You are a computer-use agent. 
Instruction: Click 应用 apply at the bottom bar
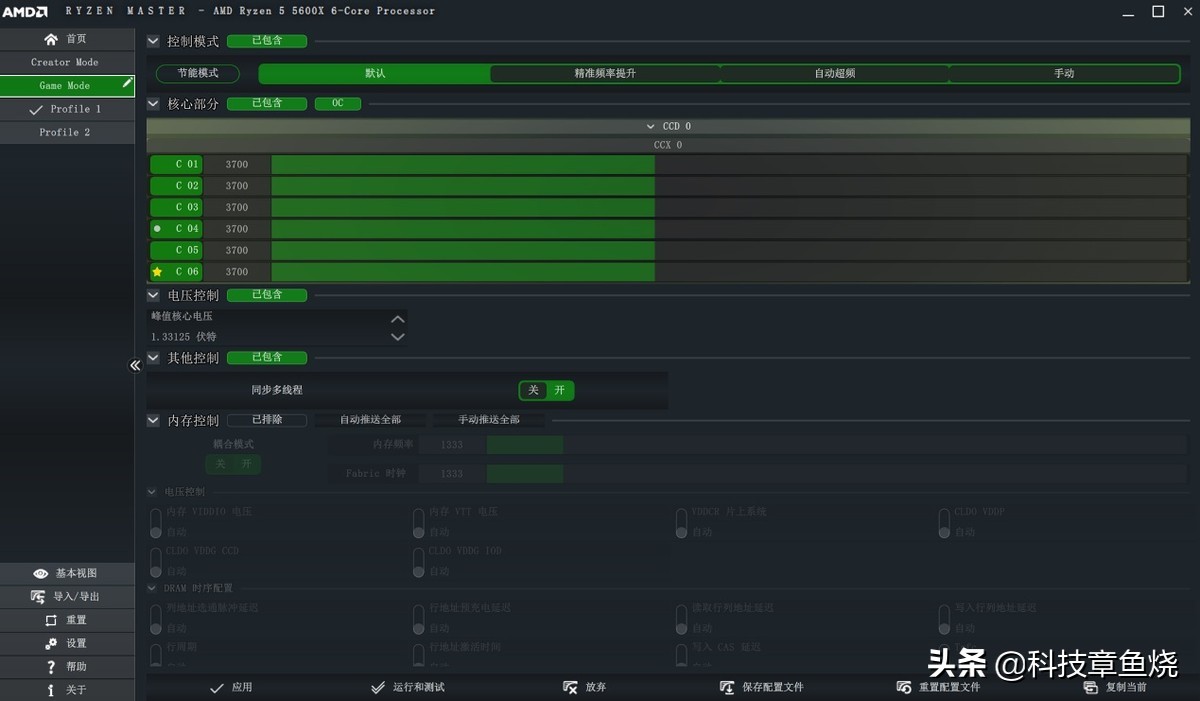pyautogui.click(x=231, y=687)
